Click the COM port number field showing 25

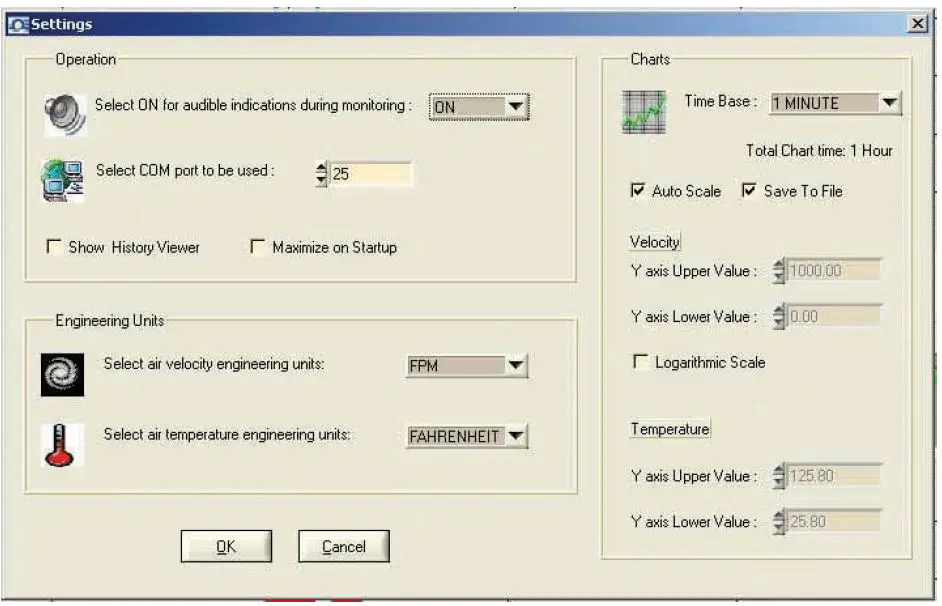coord(371,174)
